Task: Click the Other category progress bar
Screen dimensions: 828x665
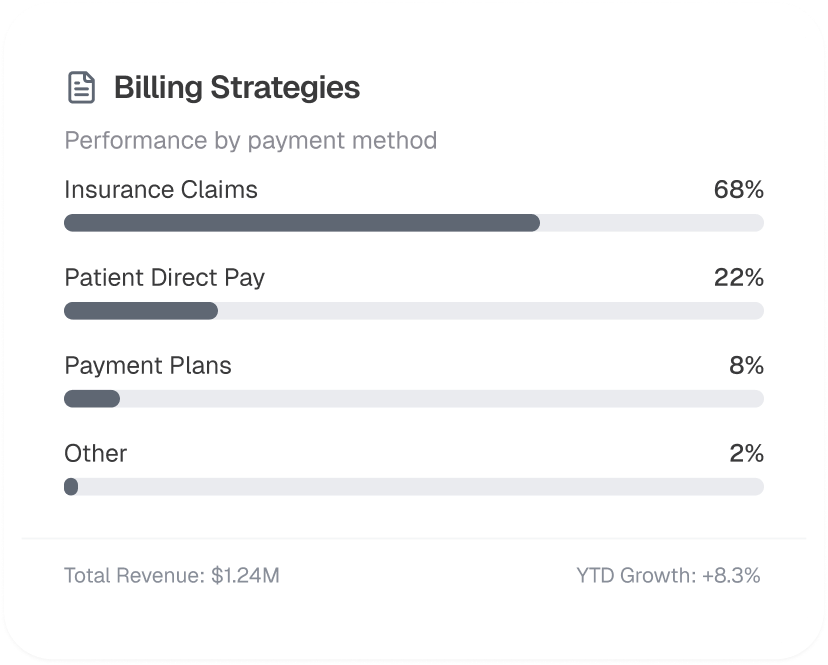Action: [413, 487]
